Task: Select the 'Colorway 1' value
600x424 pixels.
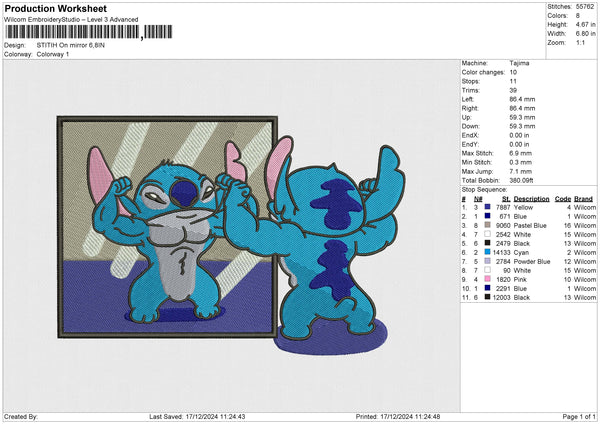Action: coord(53,54)
